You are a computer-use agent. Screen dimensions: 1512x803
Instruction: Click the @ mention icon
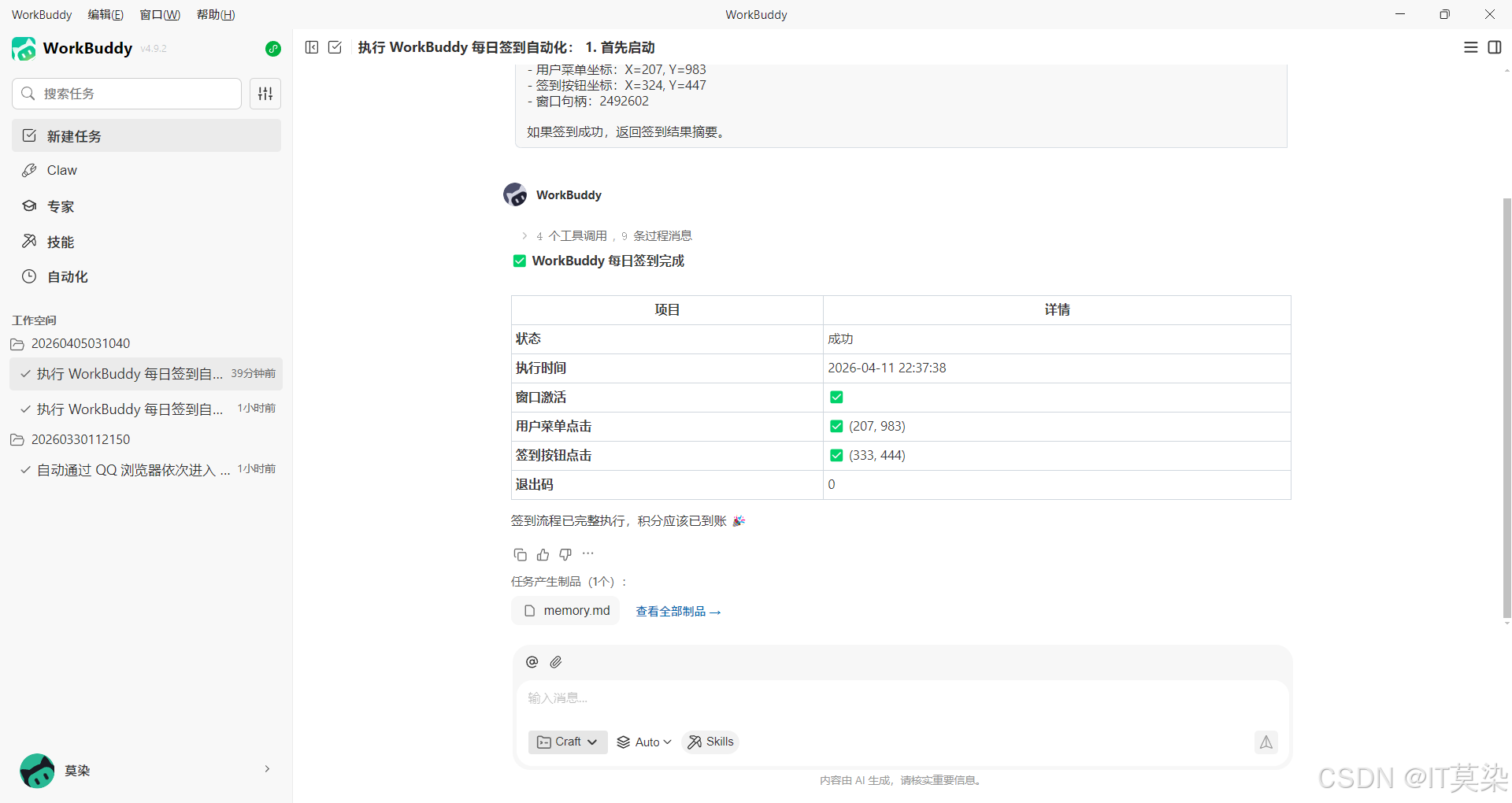[532, 662]
